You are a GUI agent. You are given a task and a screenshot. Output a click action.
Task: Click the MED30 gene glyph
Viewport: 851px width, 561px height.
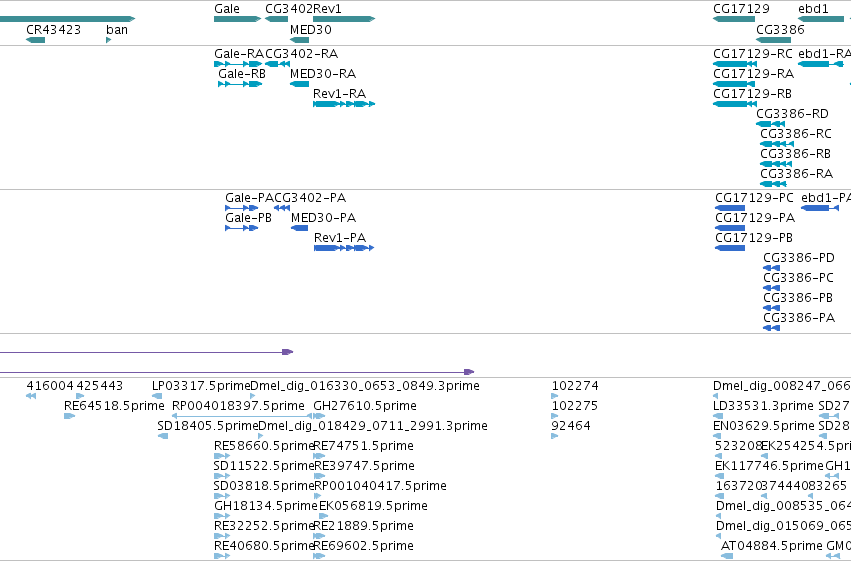point(299,40)
